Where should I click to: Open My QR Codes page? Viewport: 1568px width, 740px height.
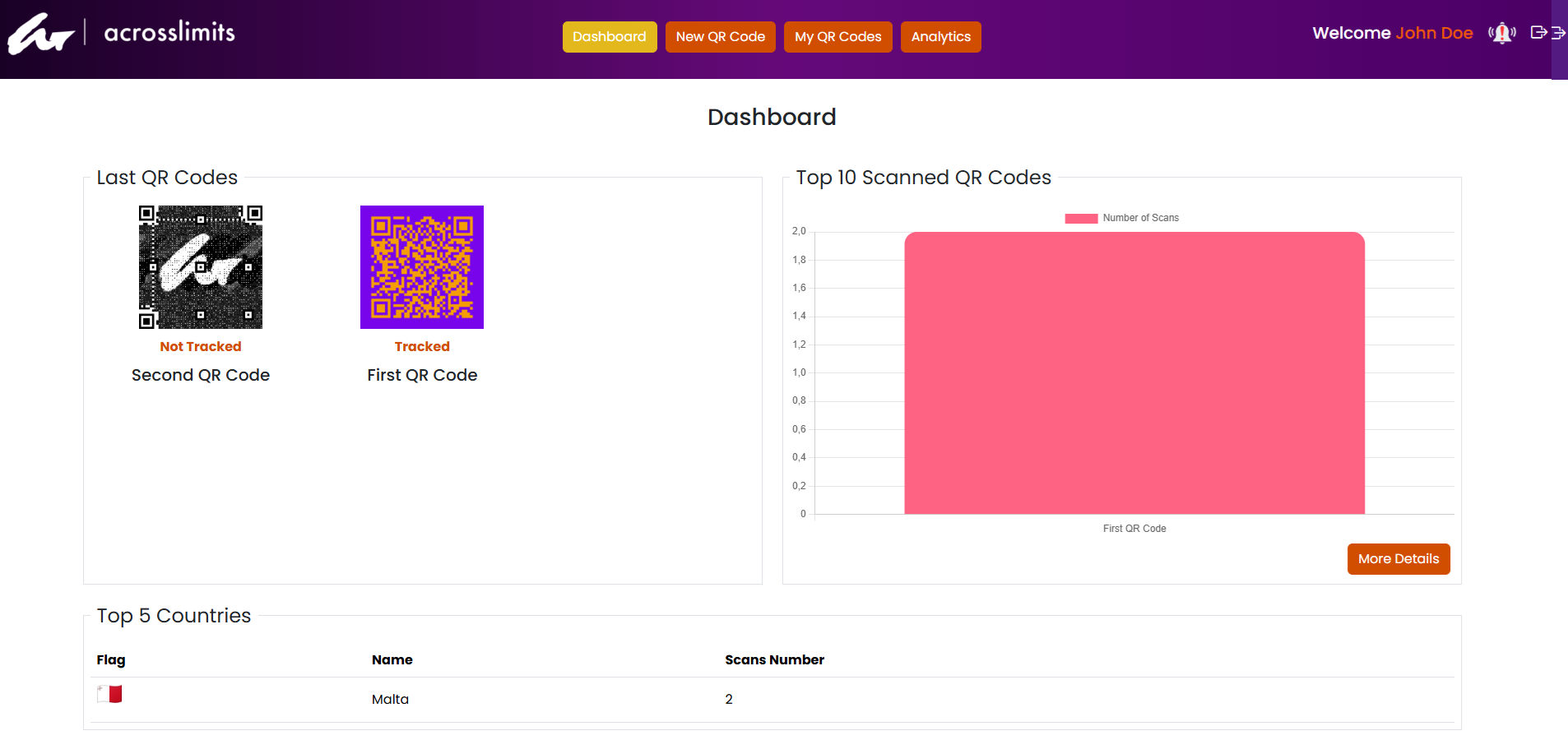(x=838, y=37)
